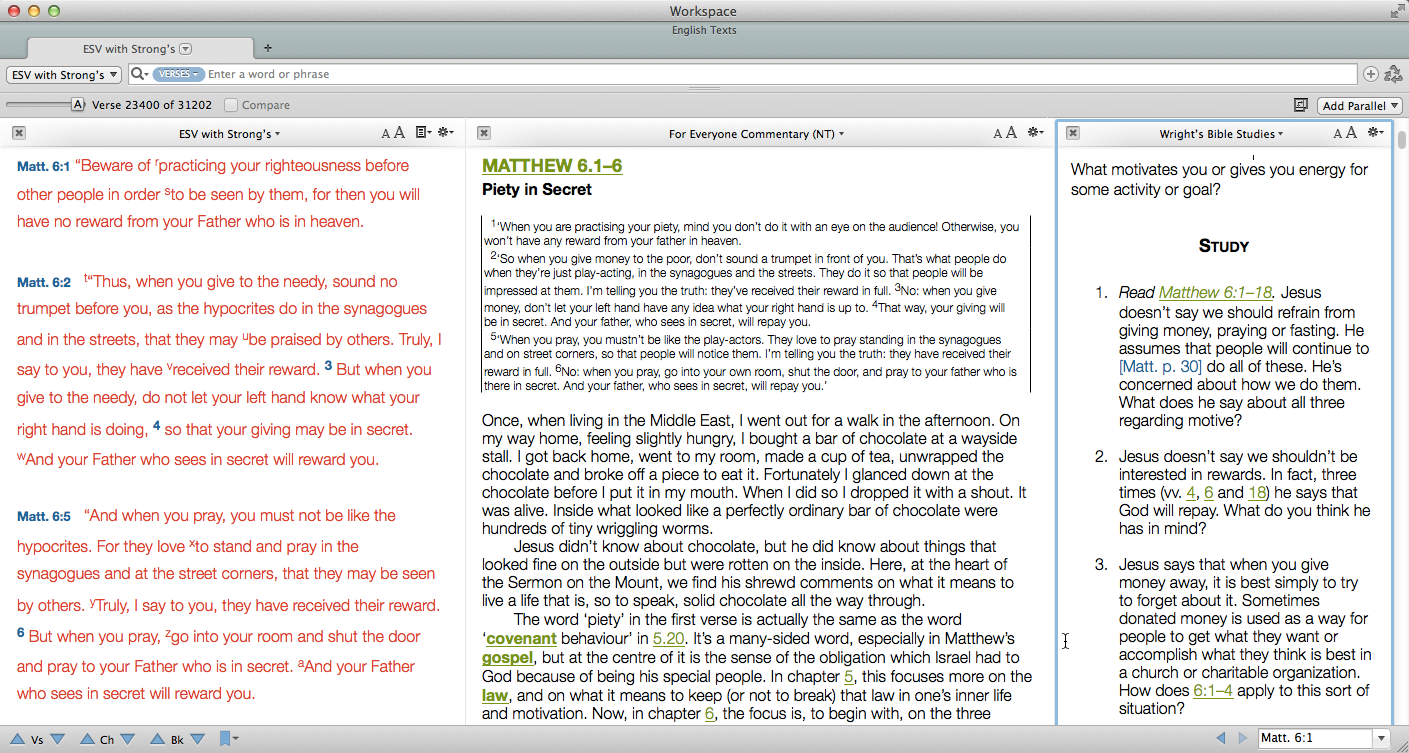The height and width of the screenshot is (753, 1409).
Task: Open the Add Parallel dropdown
Action: click(1360, 105)
